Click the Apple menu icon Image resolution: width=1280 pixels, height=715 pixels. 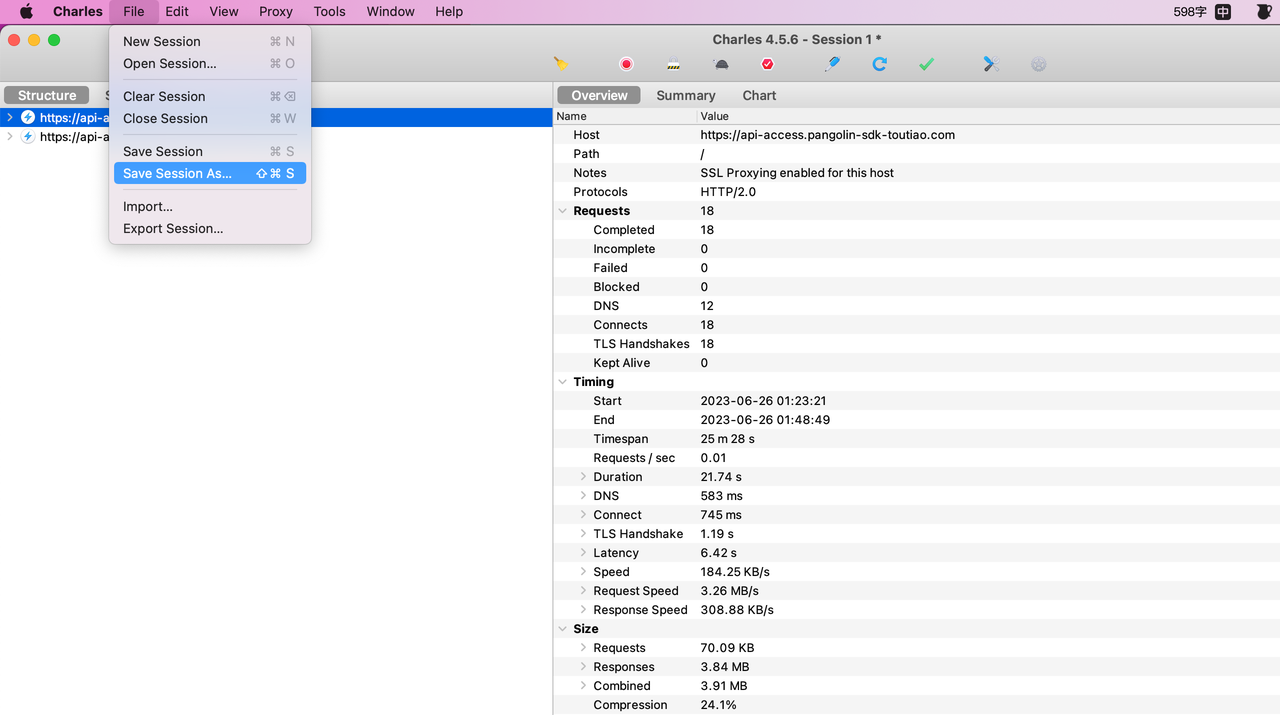tap(27, 12)
